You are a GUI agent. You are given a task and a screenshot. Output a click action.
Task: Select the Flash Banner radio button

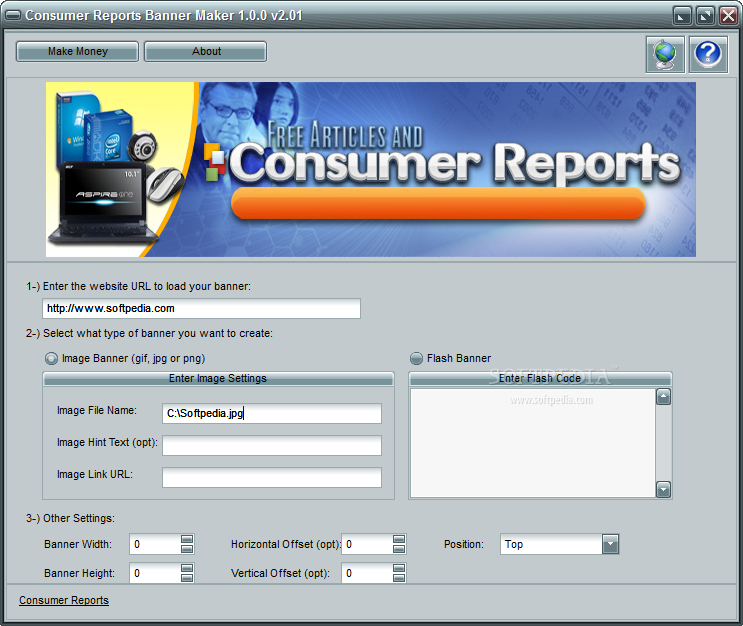point(416,359)
